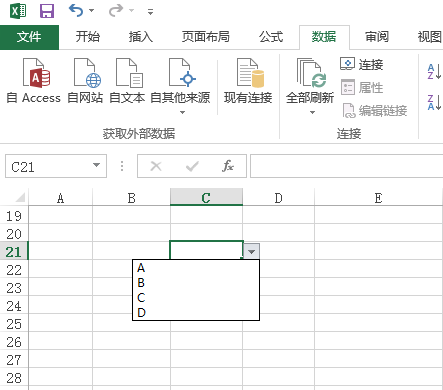Switch to the 公式 (Formulas) tab
The image size is (443, 390).
click(x=271, y=37)
